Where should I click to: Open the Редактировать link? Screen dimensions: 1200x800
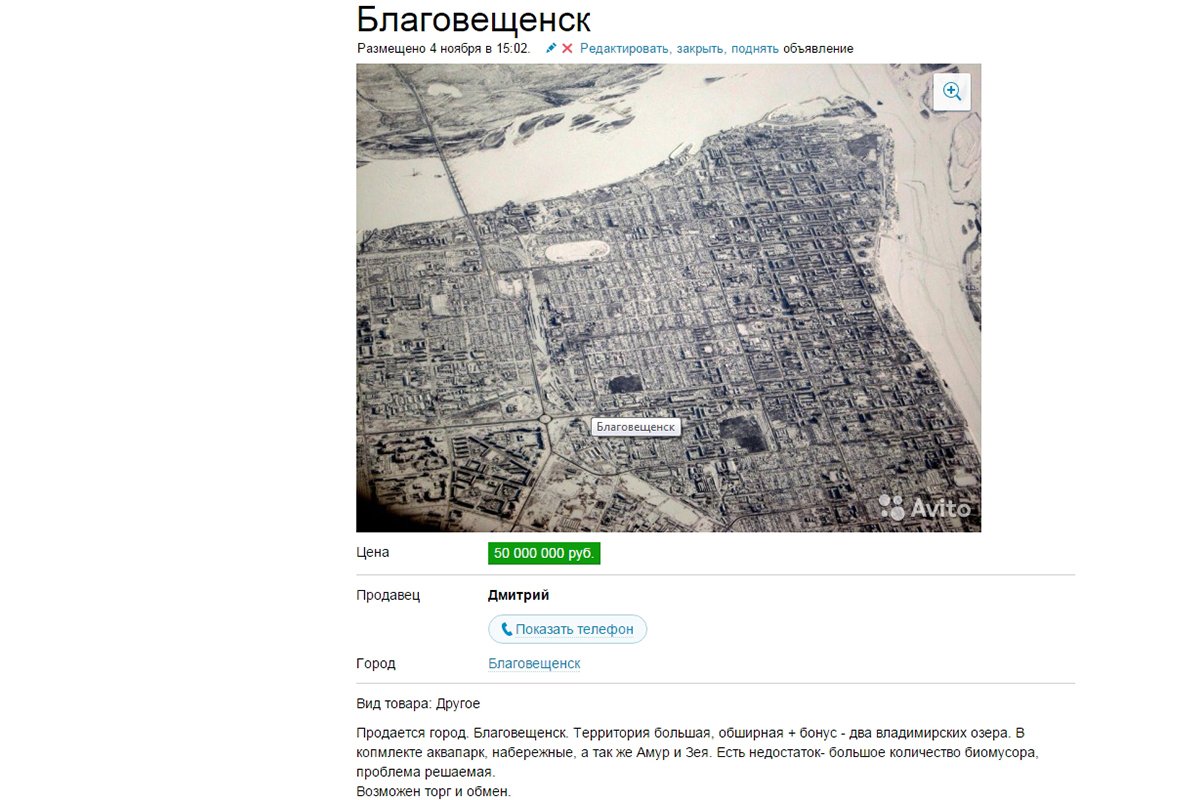click(x=626, y=48)
